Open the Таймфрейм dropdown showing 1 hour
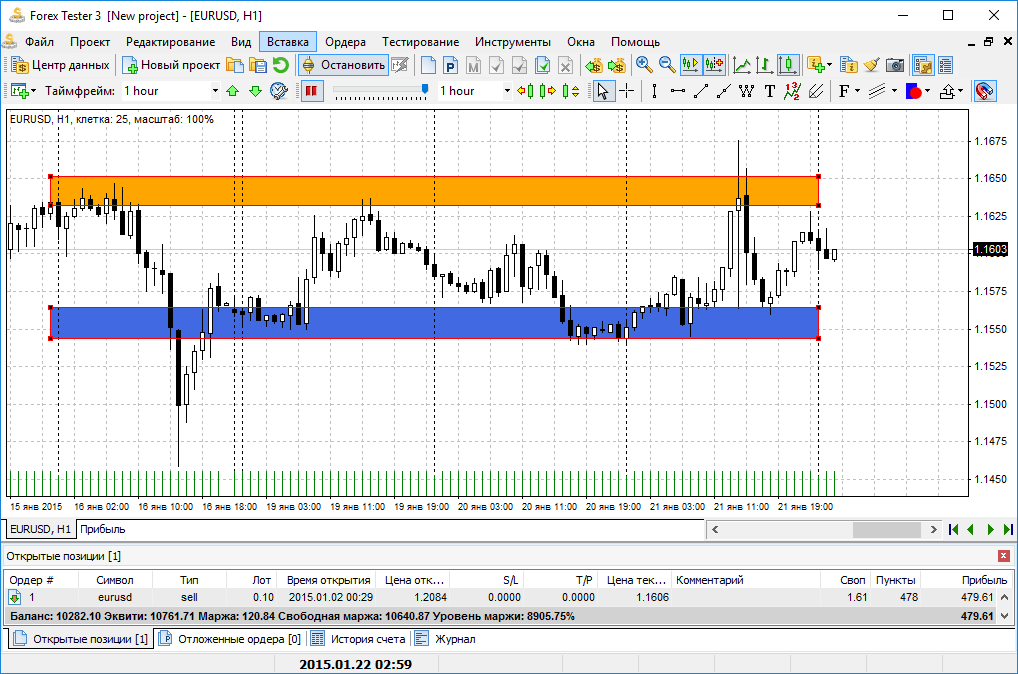The width and height of the screenshot is (1018, 674). coord(170,91)
